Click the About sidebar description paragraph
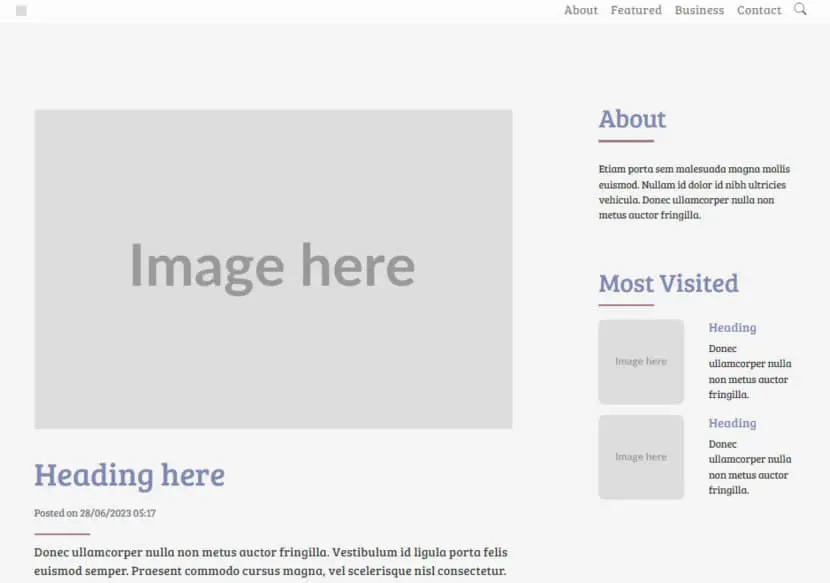The image size is (830, 583). pyautogui.click(x=694, y=192)
